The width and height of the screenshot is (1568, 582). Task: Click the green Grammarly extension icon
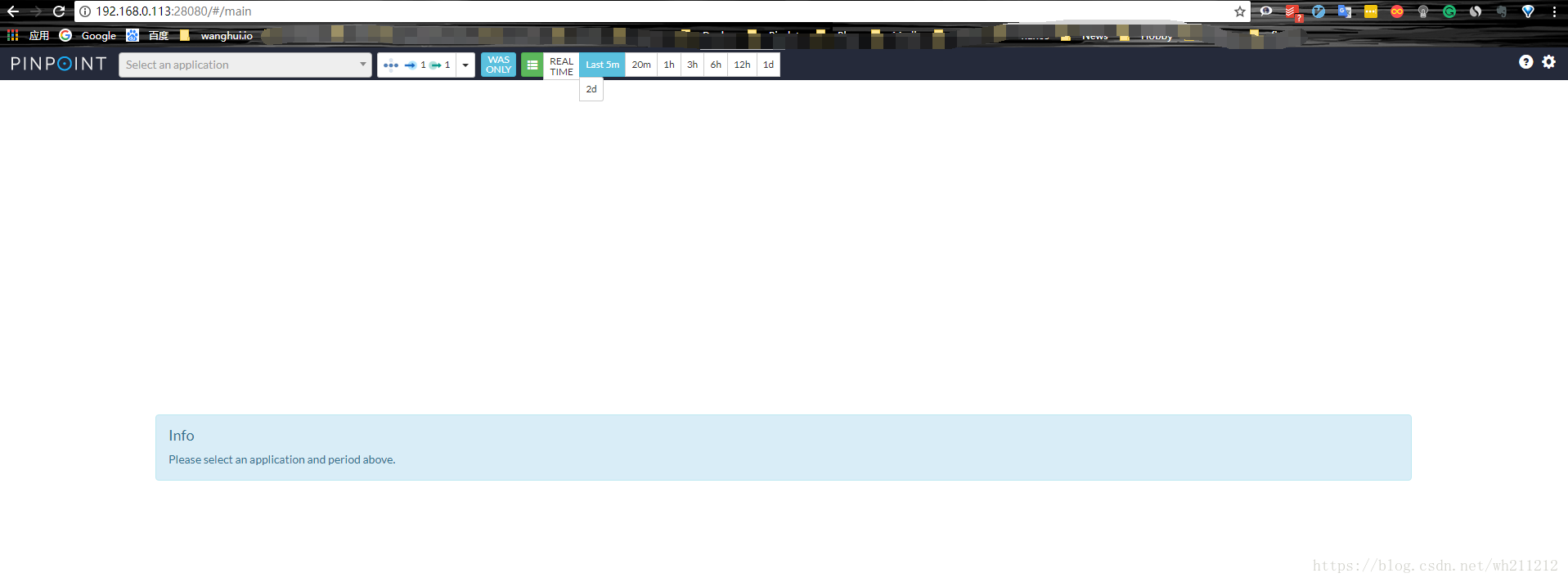coord(1449,11)
